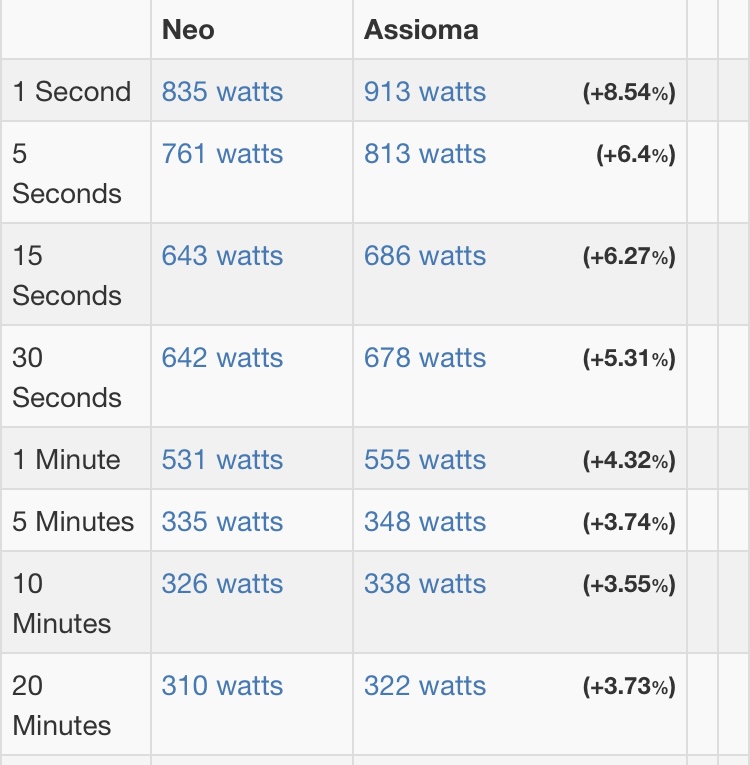Select the +8.54% difference value
Image resolution: width=750 pixels, height=765 pixels.
pyautogui.click(x=629, y=92)
